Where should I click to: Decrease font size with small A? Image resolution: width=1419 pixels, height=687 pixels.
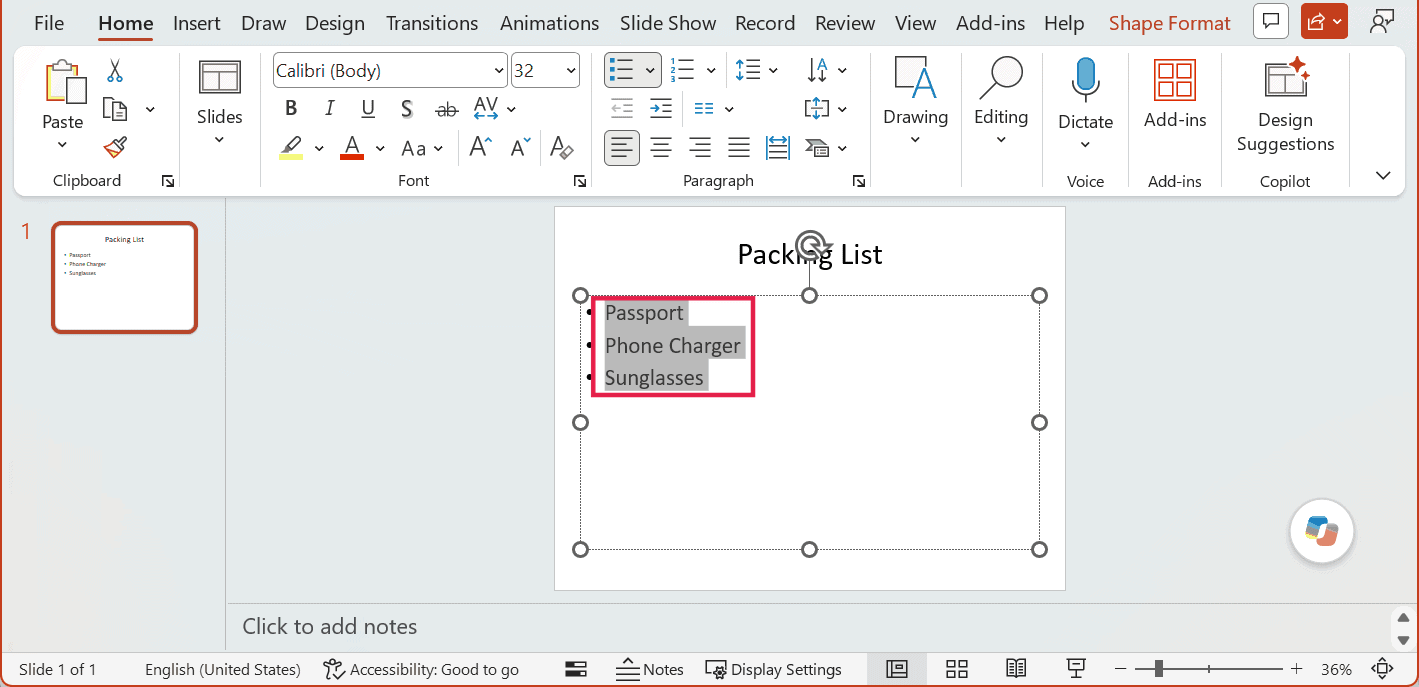pos(520,148)
